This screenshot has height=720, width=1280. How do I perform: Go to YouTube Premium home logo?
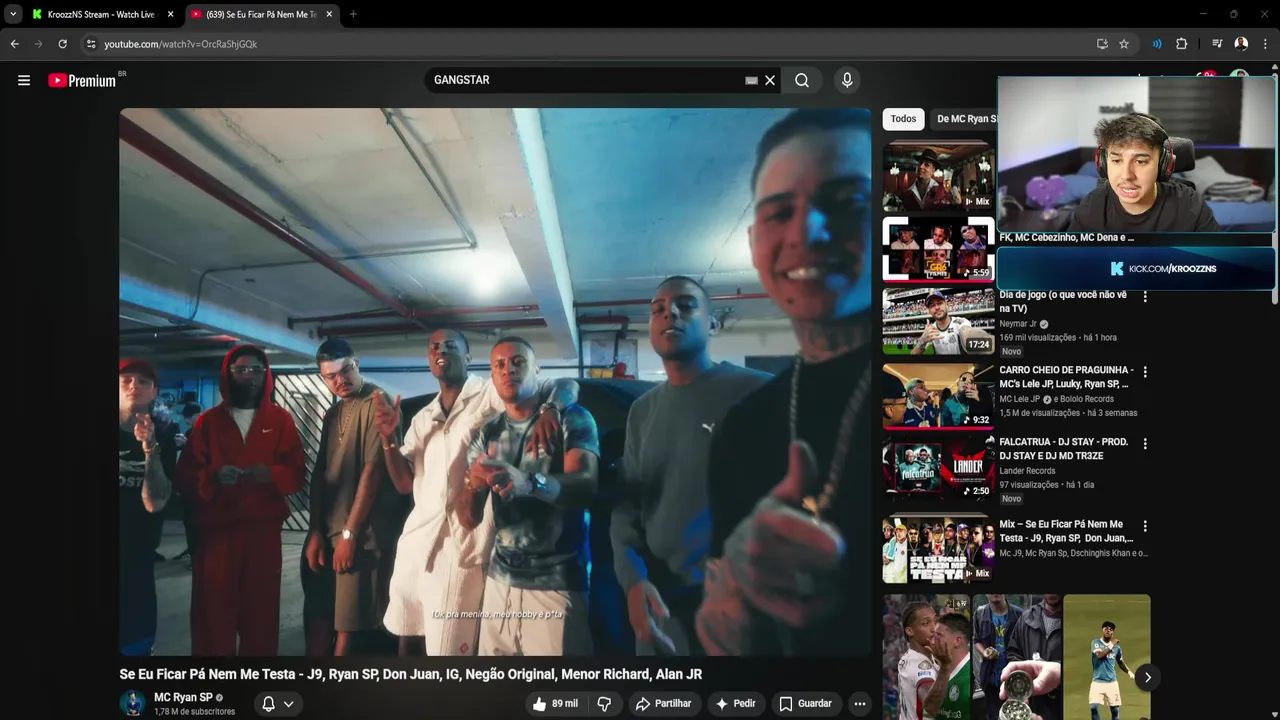coord(82,80)
